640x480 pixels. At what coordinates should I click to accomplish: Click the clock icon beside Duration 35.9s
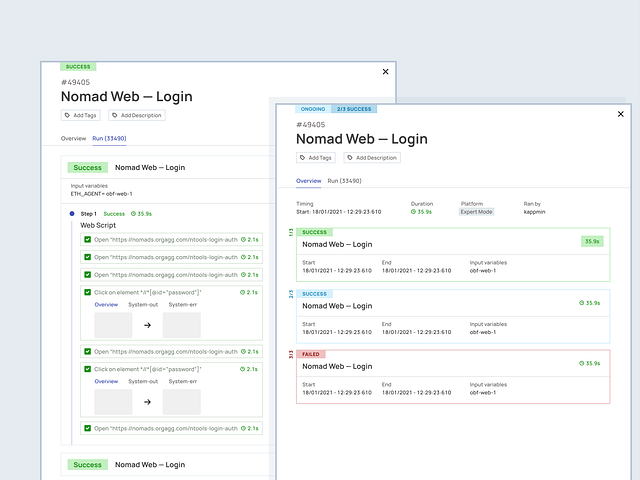pos(414,212)
